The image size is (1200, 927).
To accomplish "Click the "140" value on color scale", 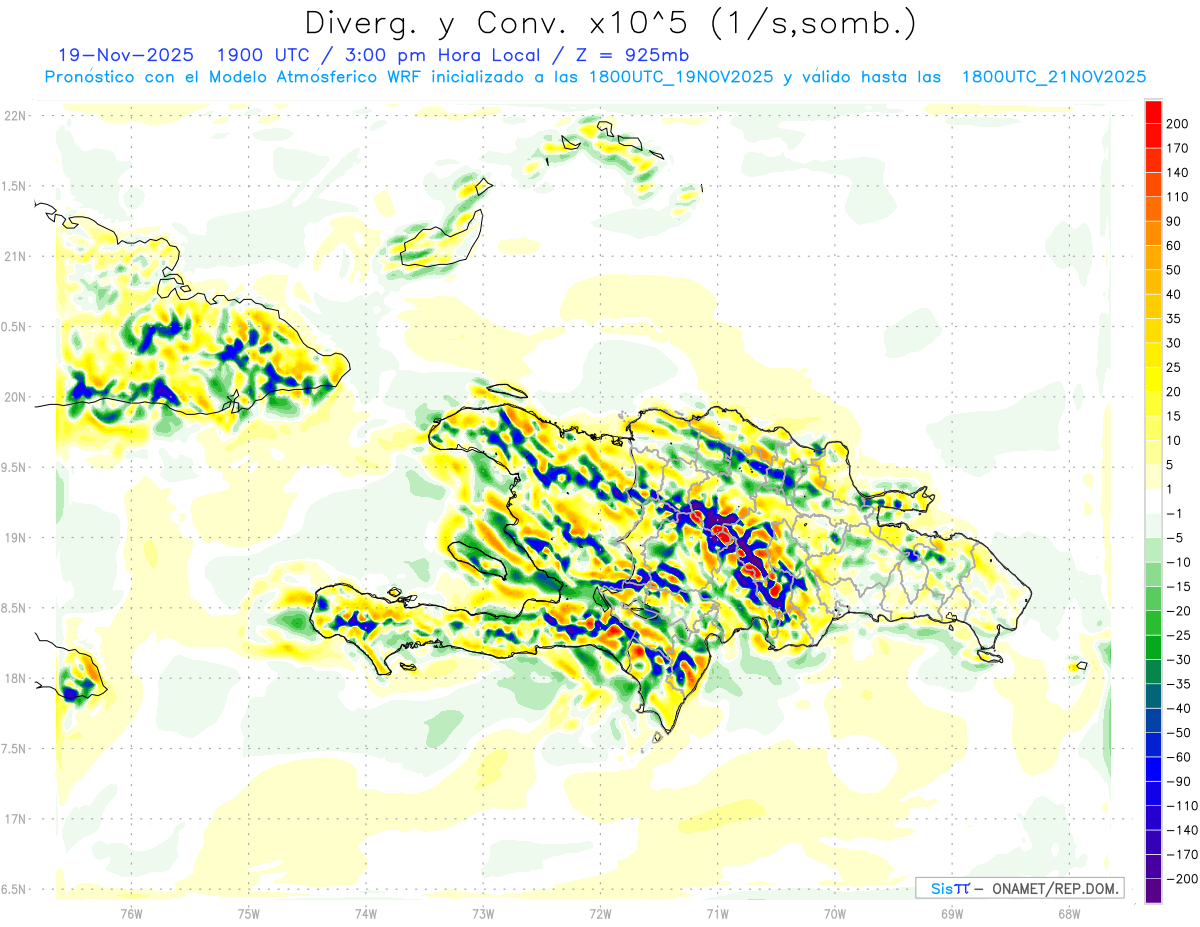I will 1177,173.
